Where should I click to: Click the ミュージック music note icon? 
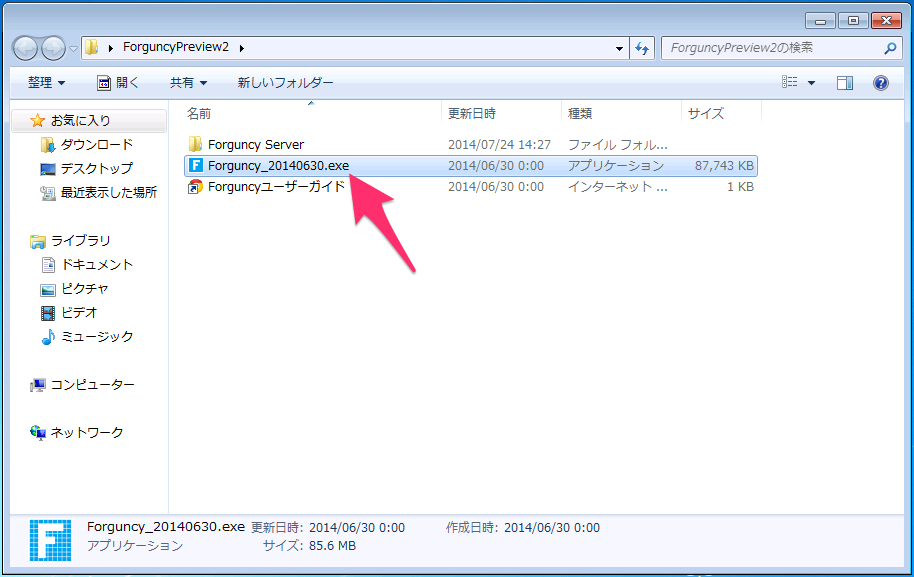(48, 337)
